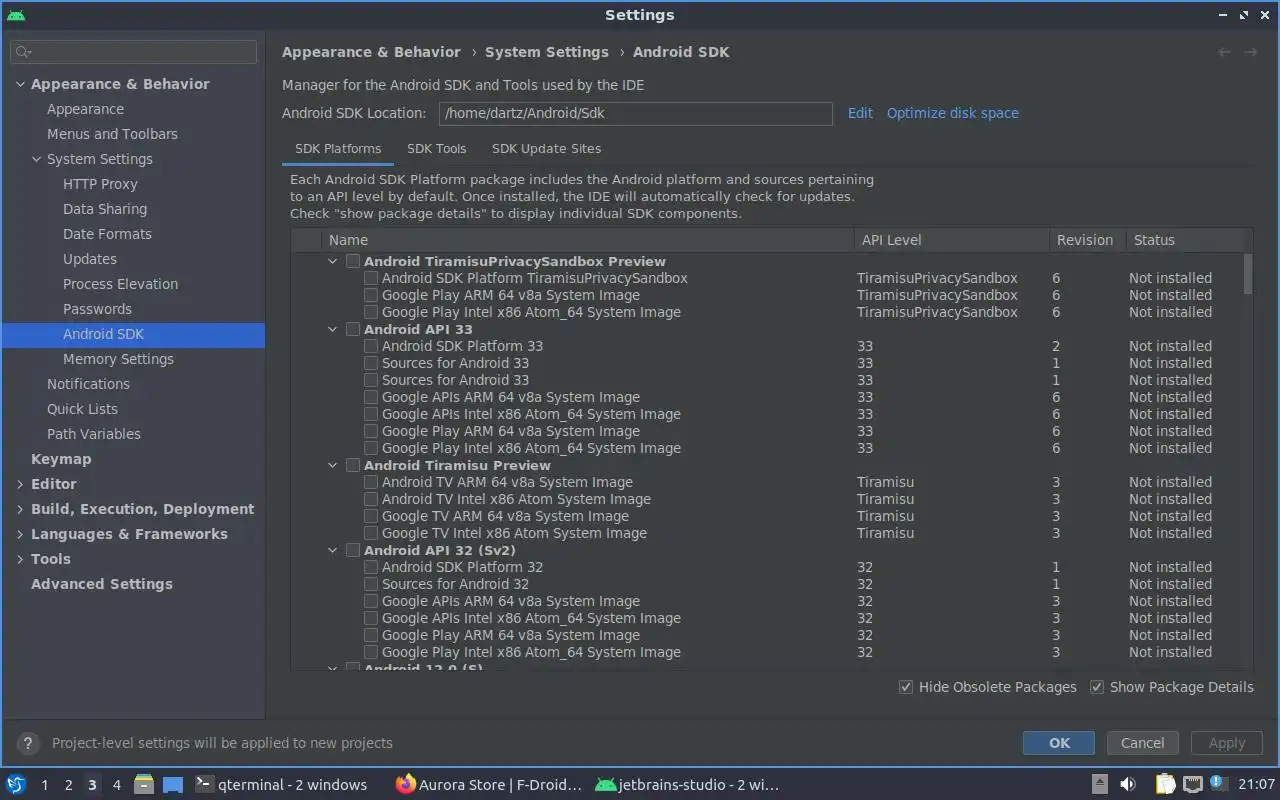Click the forward navigation arrow

(x=1250, y=52)
